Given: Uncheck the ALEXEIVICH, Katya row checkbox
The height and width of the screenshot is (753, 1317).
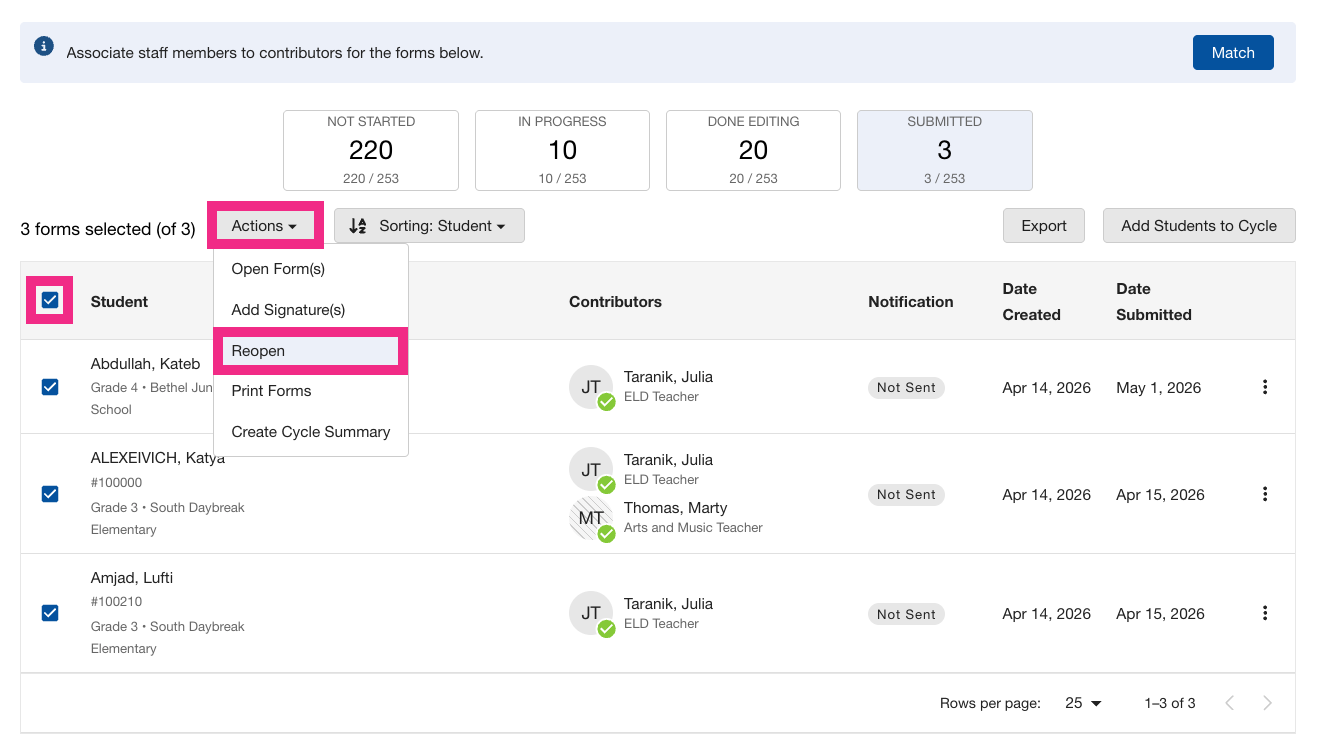Looking at the screenshot, I should [50, 494].
